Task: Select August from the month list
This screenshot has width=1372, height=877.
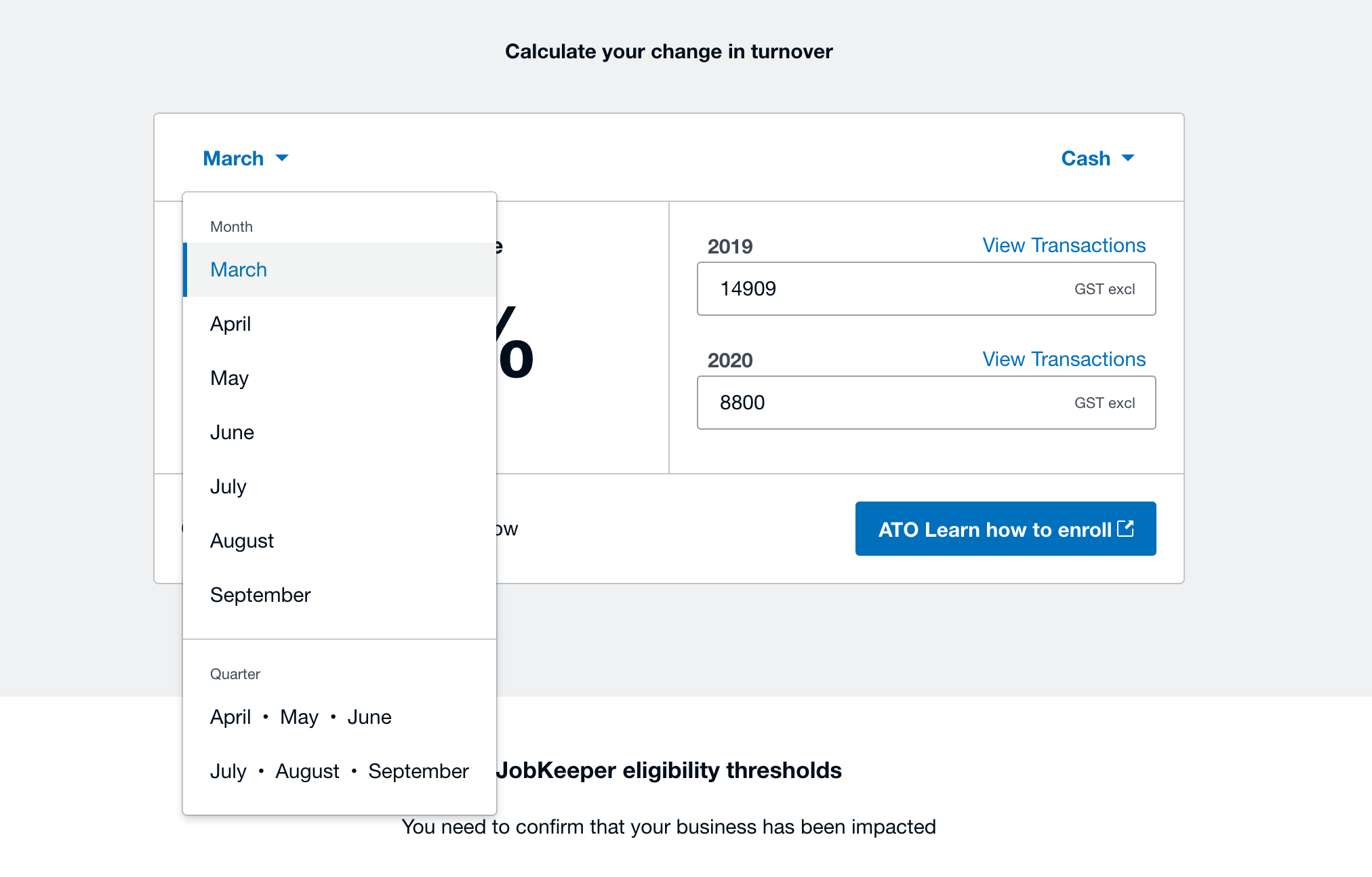Action: [242, 541]
